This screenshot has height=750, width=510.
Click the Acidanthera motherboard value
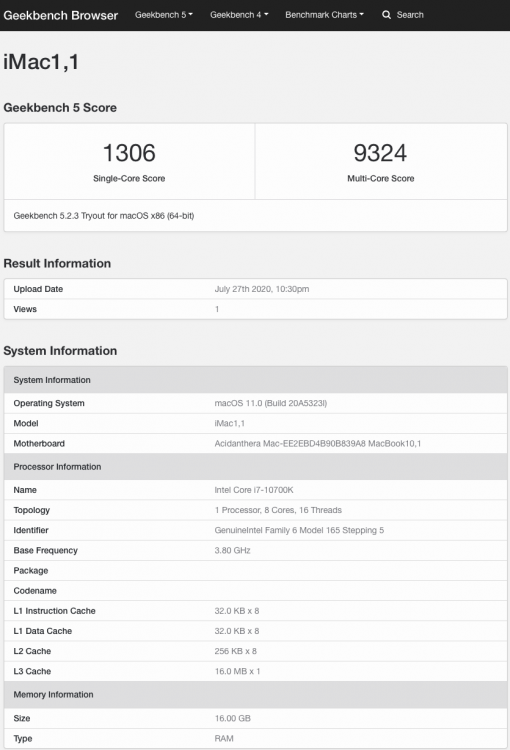coord(318,443)
